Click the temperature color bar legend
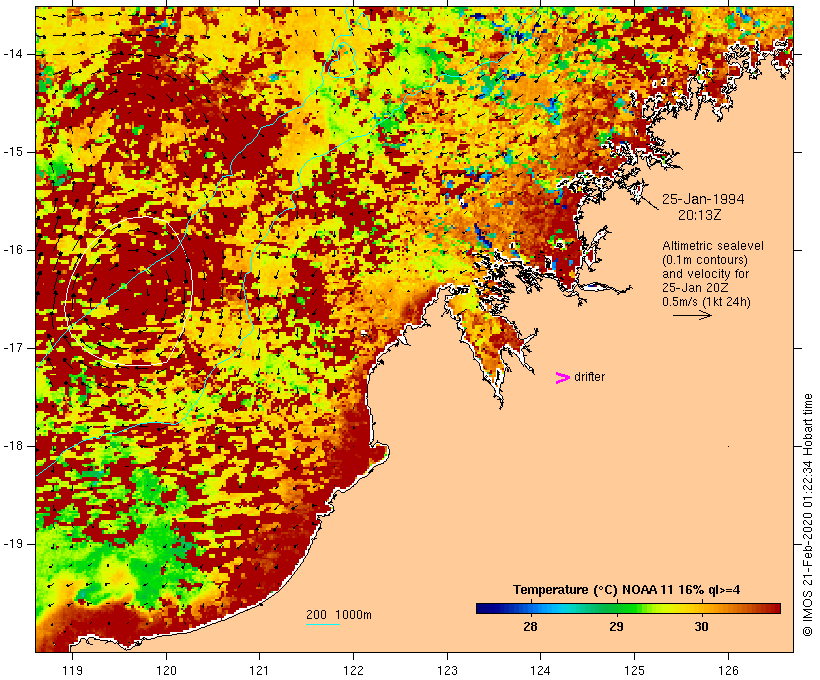 [x=628, y=608]
